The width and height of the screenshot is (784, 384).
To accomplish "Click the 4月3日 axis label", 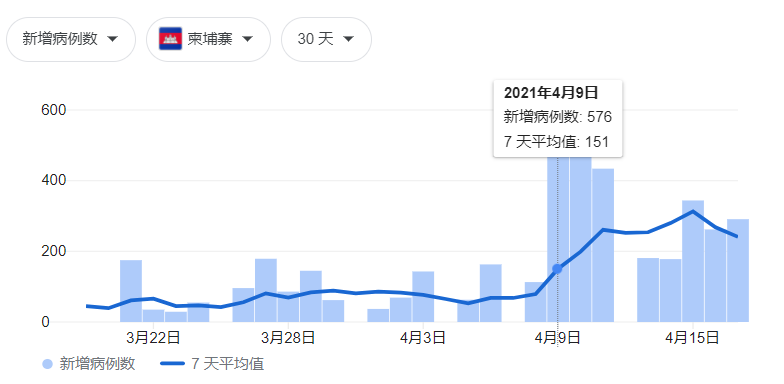I will coord(422,338).
